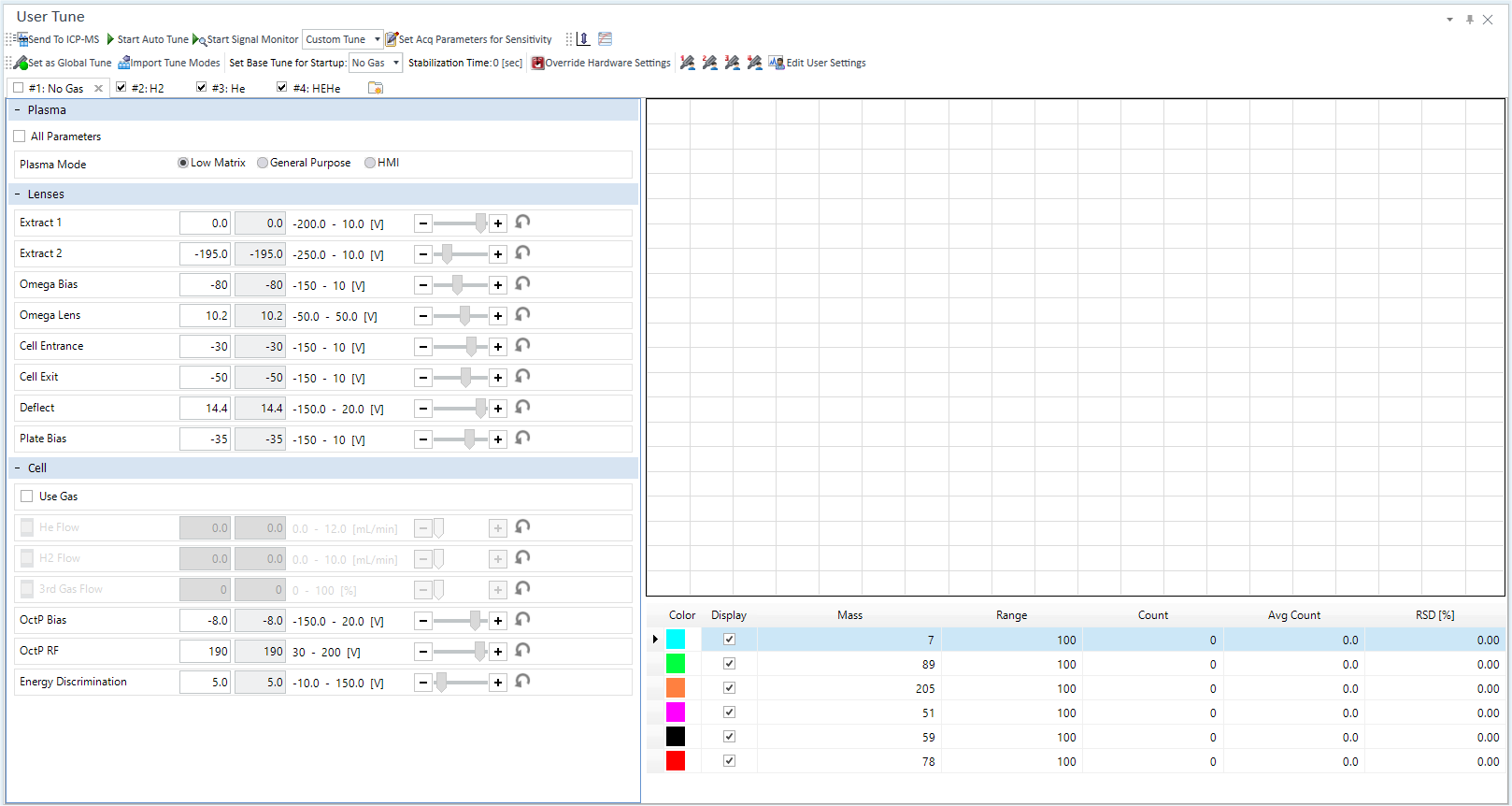1512x806 pixels.
Task: Click the cyan color swatch for mass 7
Action: (676, 640)
